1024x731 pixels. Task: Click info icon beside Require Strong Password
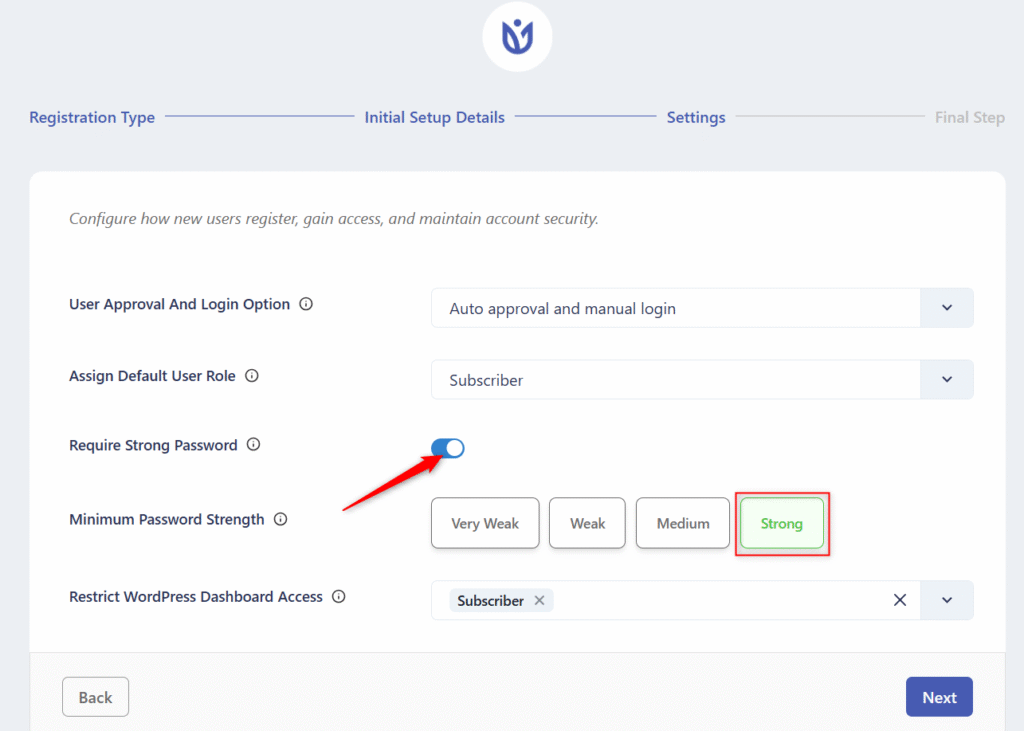[253, 445]
